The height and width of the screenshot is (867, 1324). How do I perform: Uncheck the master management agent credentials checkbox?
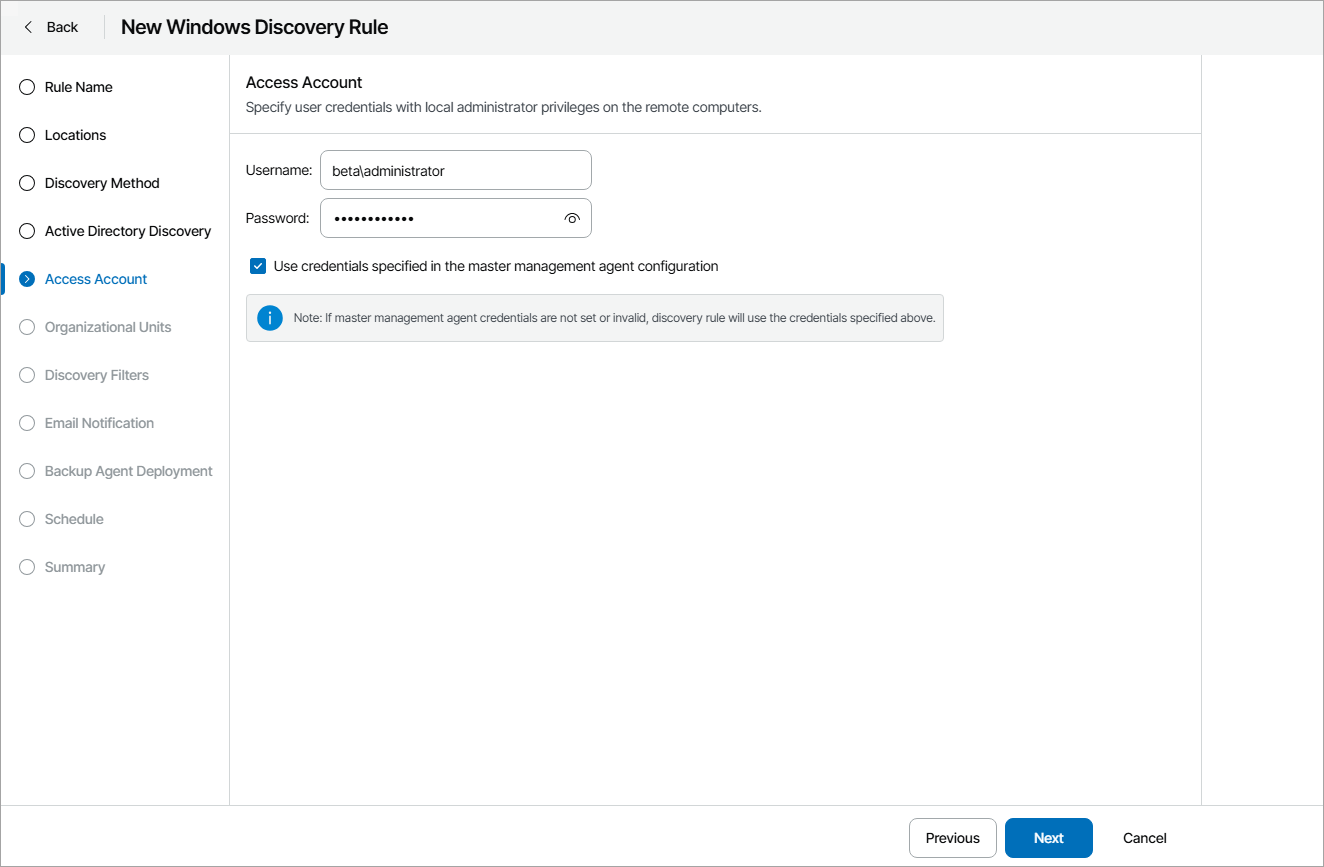coord(257,266)
